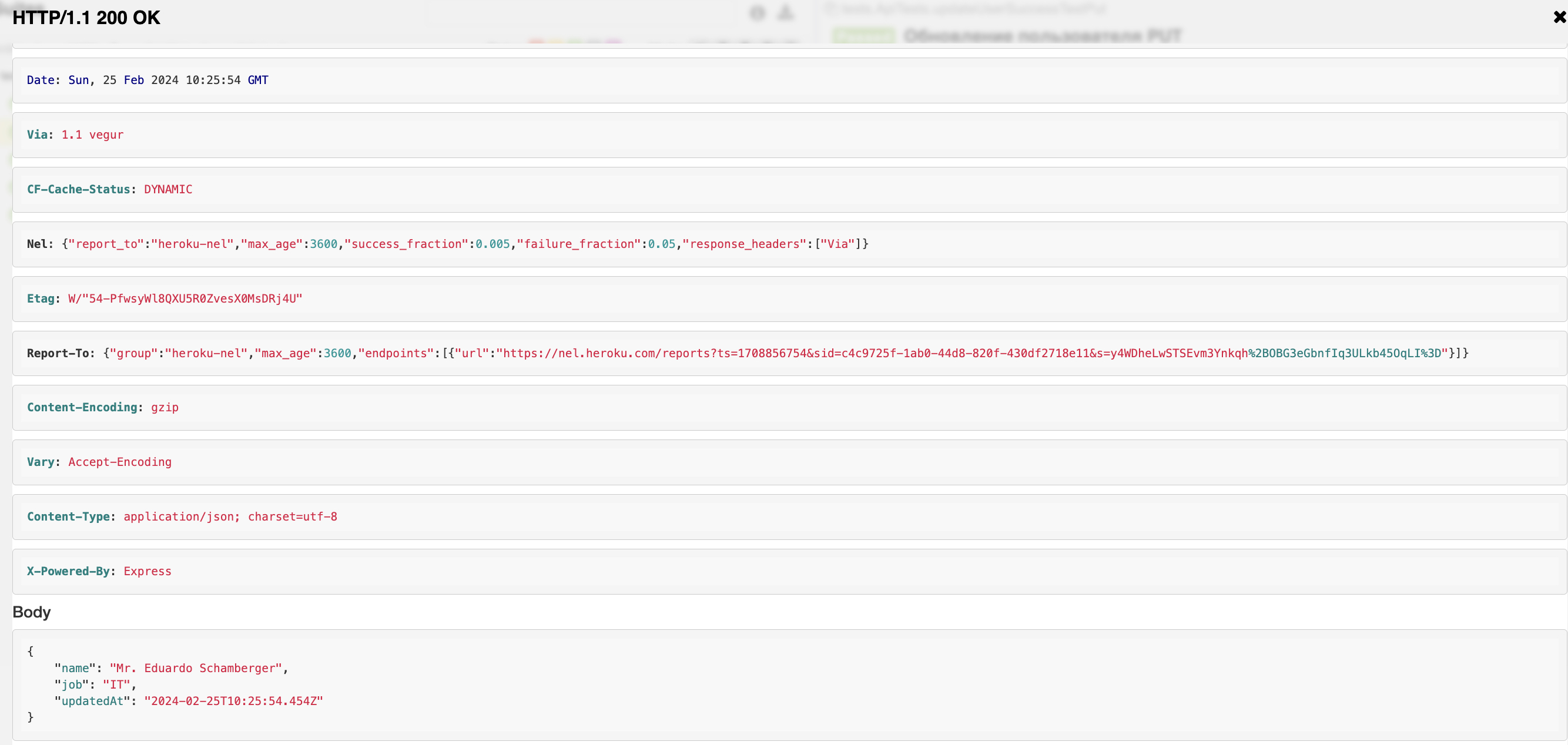Viewport: 1568px width, 745px height.
Task: Click the "updatedAt" key in body
Action: tap(92, 701)
